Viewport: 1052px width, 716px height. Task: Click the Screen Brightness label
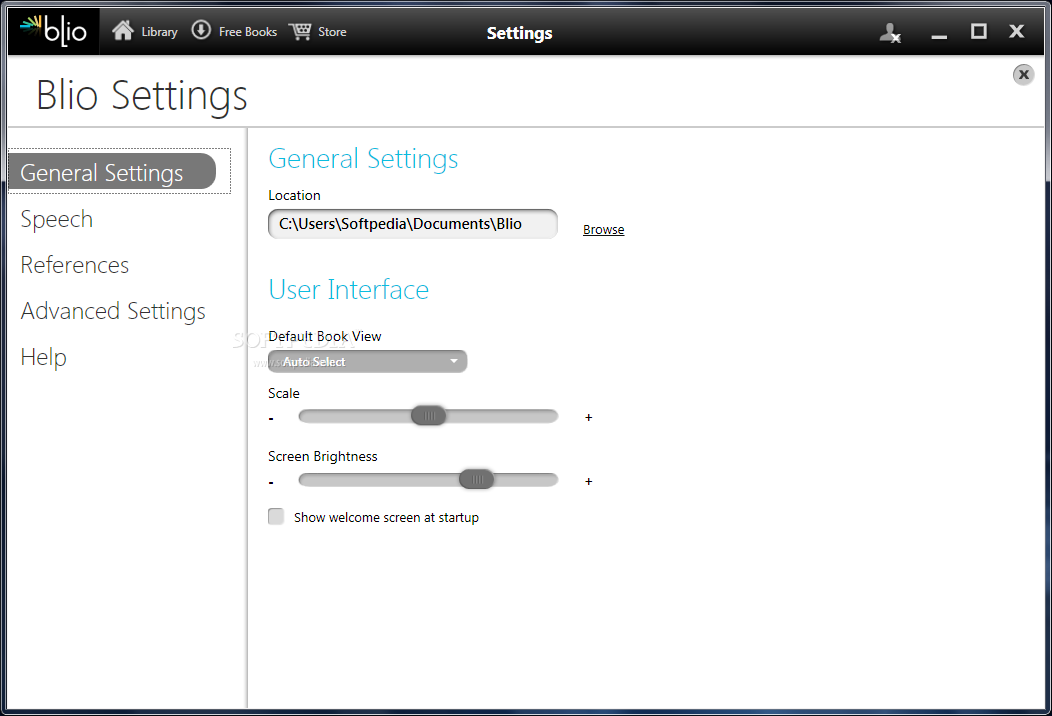tap(322, 456)
